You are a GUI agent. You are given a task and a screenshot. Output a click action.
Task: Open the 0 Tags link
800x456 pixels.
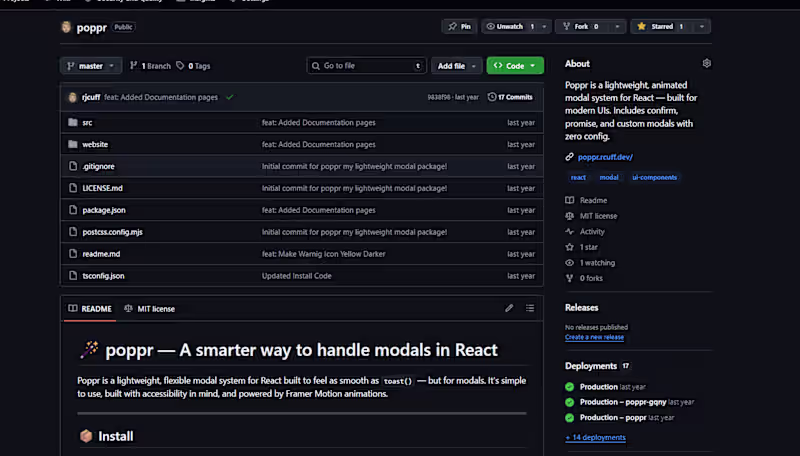coord(193,66)
